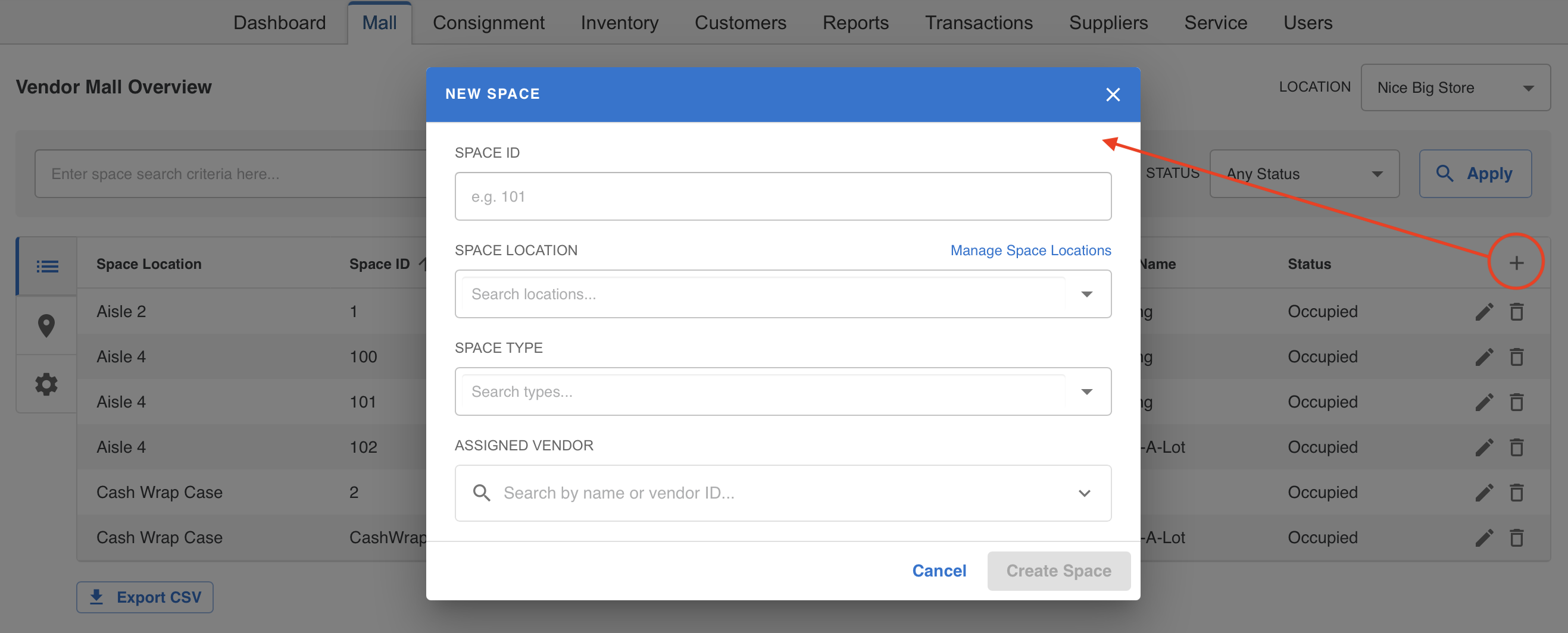Cancel the New Space dialog
Screen dimensions: 1568x633
[939, 571]
